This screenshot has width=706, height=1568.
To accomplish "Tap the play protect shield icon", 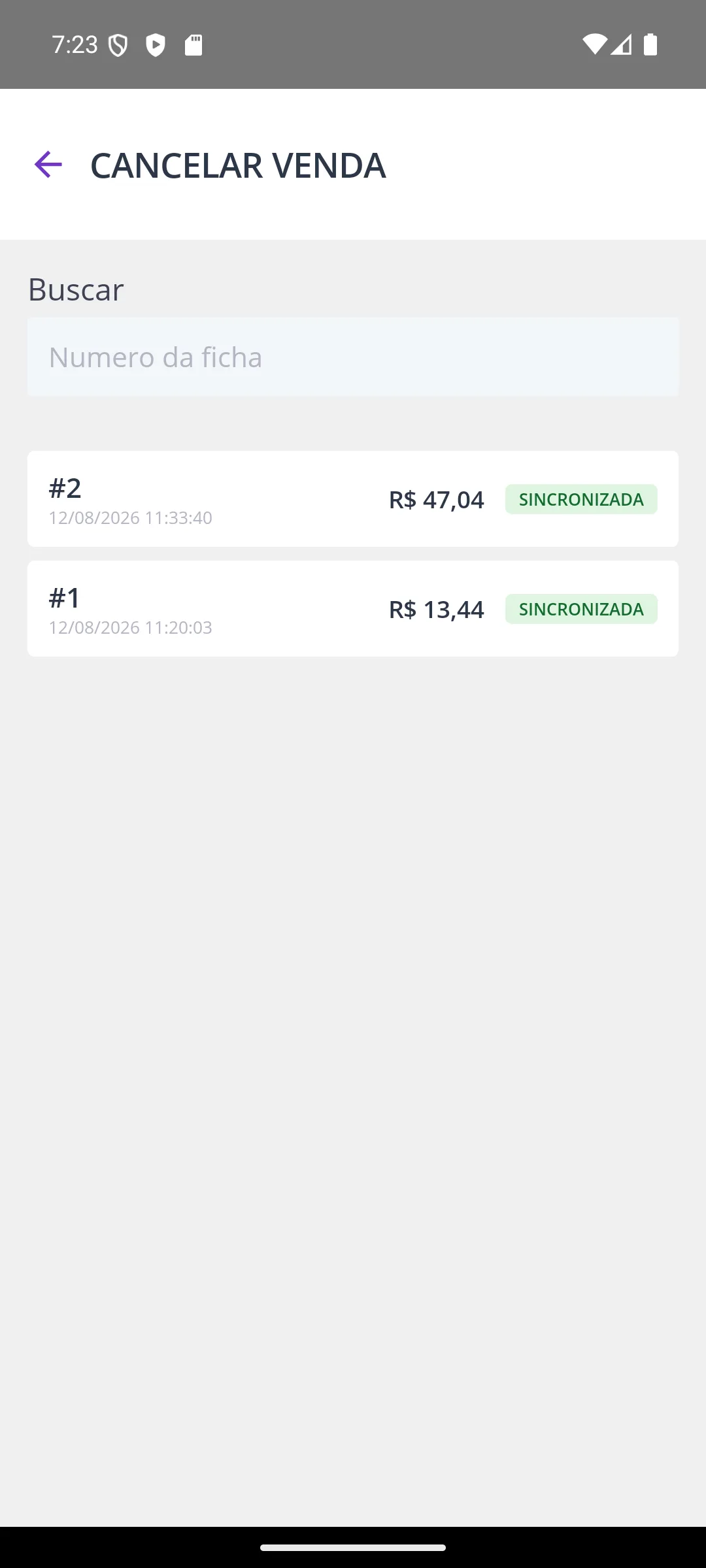I will point(156,45).
